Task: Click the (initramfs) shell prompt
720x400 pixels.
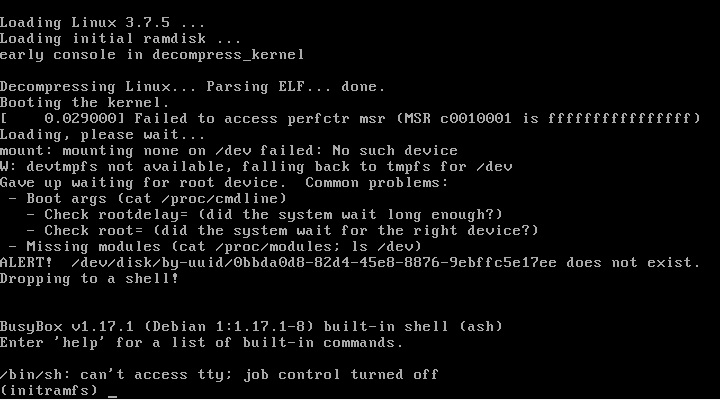Action: [x=49, y=390]
